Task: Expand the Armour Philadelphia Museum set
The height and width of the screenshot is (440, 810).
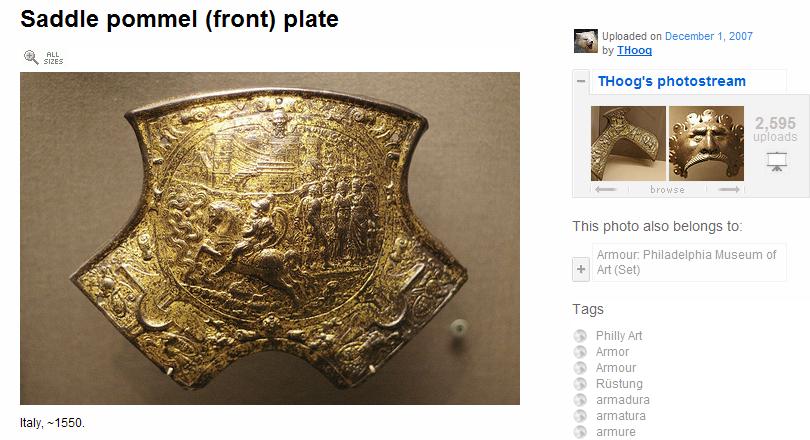Action: [581, 270]
